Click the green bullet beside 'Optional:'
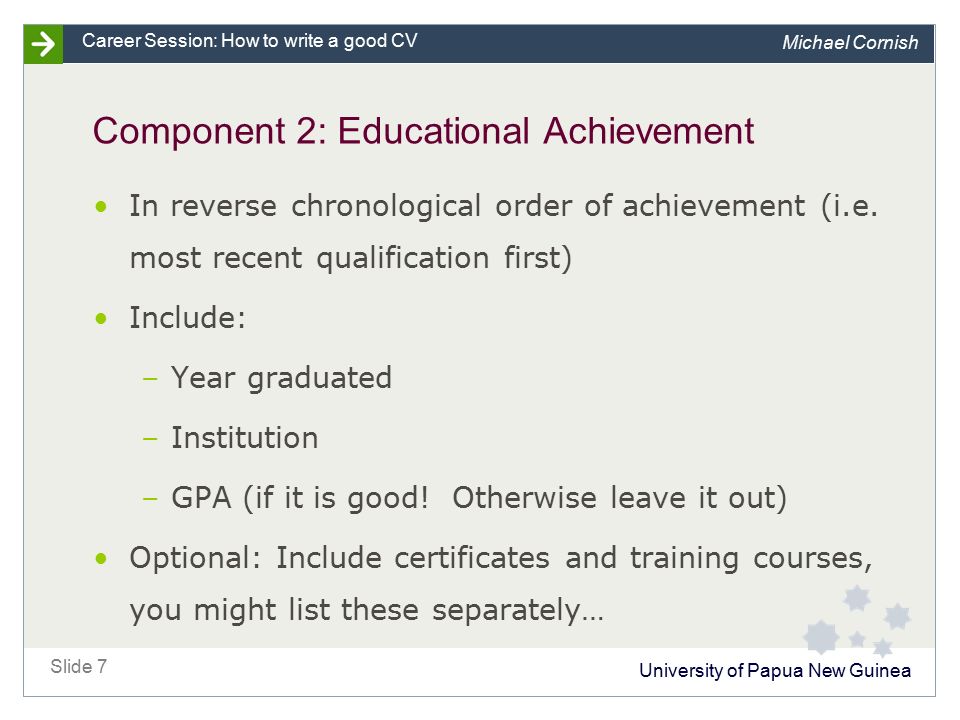Viewport: 960px width, 720px height. tap(101, 558)
